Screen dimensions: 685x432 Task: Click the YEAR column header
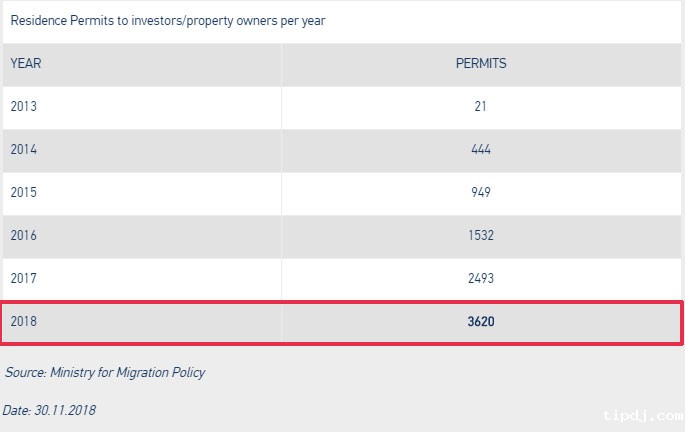pyautogui.click(x=25, y=64)
